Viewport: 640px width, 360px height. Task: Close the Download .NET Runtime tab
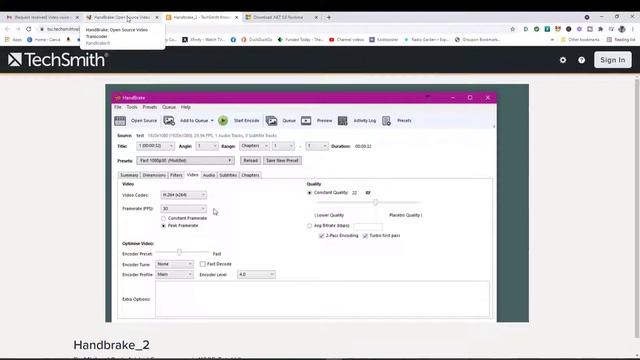tap(316, 18)
